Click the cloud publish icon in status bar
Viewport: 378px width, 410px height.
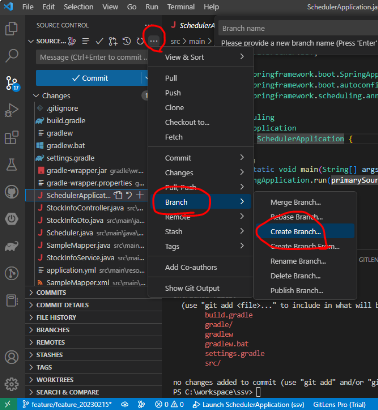point(125,404)
